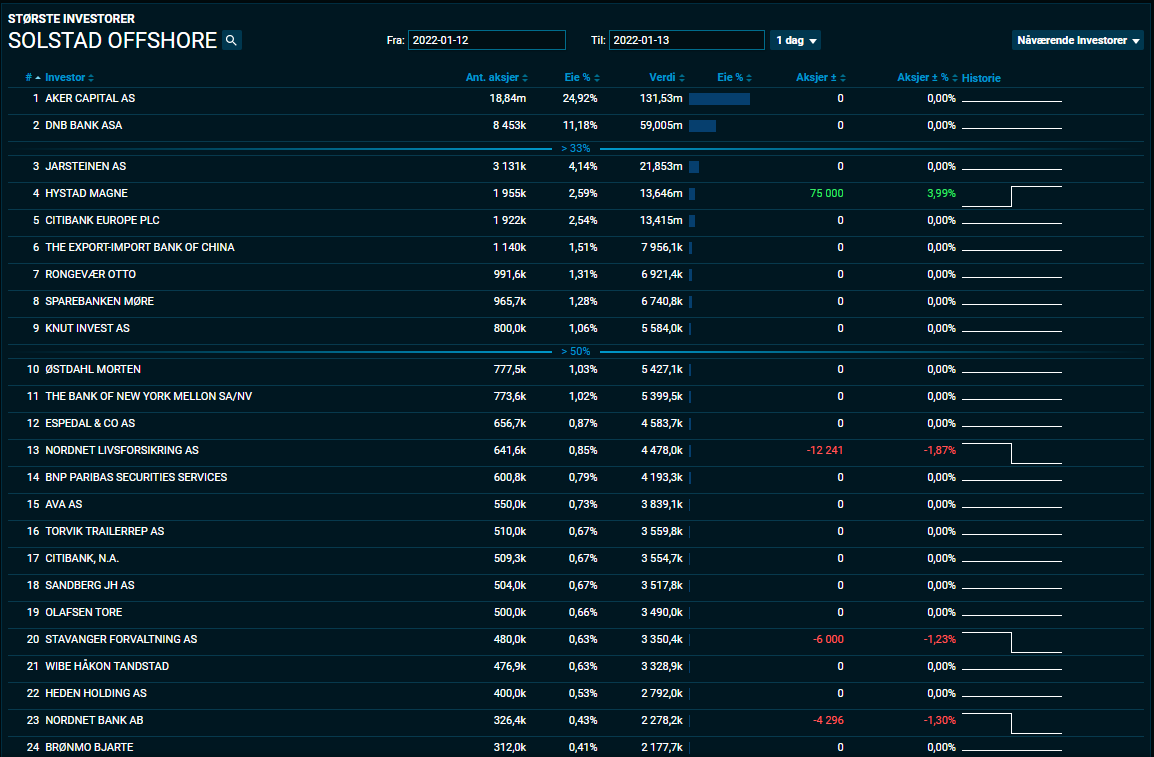
Task: Click the '> 33%' threshold marker
Action: tap(576, 149)
